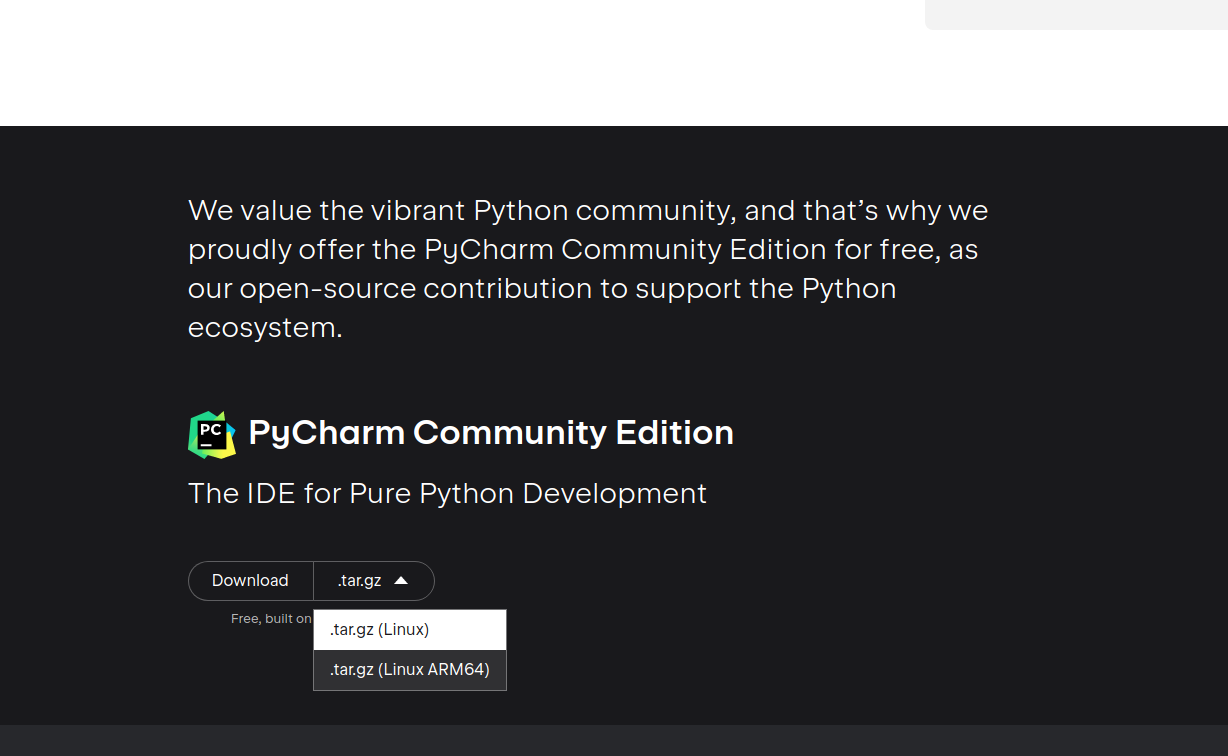The image size is (1228, 756).
Task: Click the Download button for PyCharm Community
Action: 250,581
